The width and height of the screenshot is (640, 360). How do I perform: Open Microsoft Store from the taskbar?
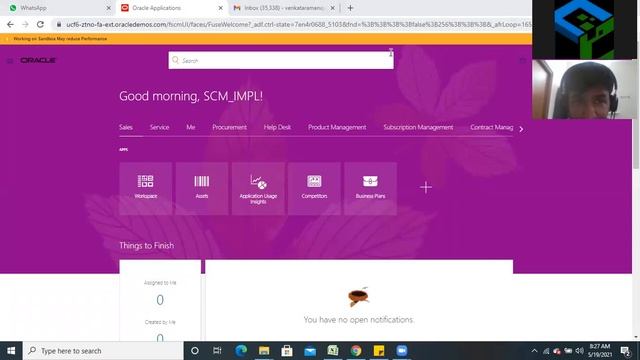(287, 351)
